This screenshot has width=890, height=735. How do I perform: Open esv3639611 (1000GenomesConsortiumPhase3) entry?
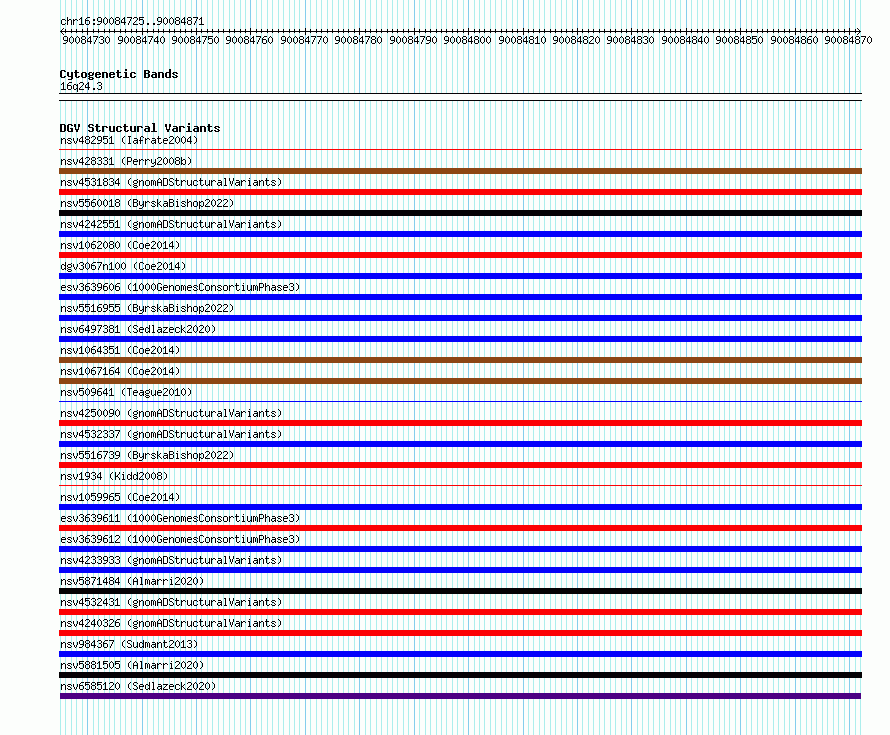pos(180,518)
